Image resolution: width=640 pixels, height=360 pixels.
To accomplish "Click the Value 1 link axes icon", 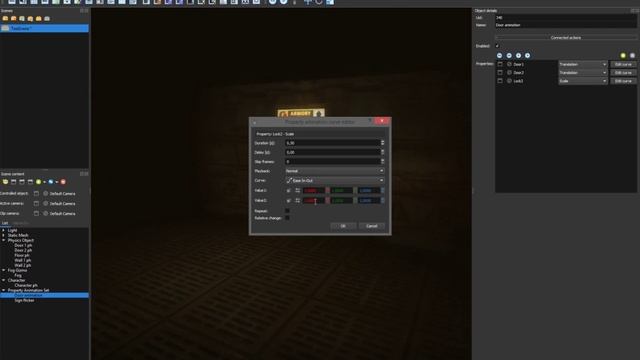I will [298, 191].
